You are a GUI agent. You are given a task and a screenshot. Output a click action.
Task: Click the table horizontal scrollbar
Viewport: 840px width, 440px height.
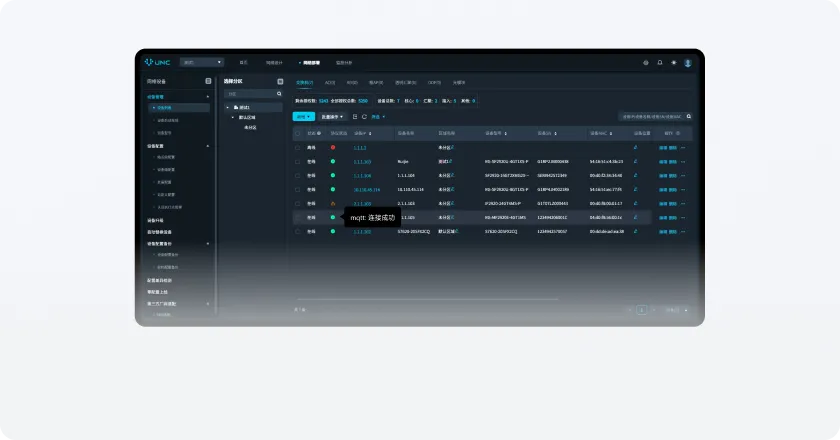tap(427, 299)
